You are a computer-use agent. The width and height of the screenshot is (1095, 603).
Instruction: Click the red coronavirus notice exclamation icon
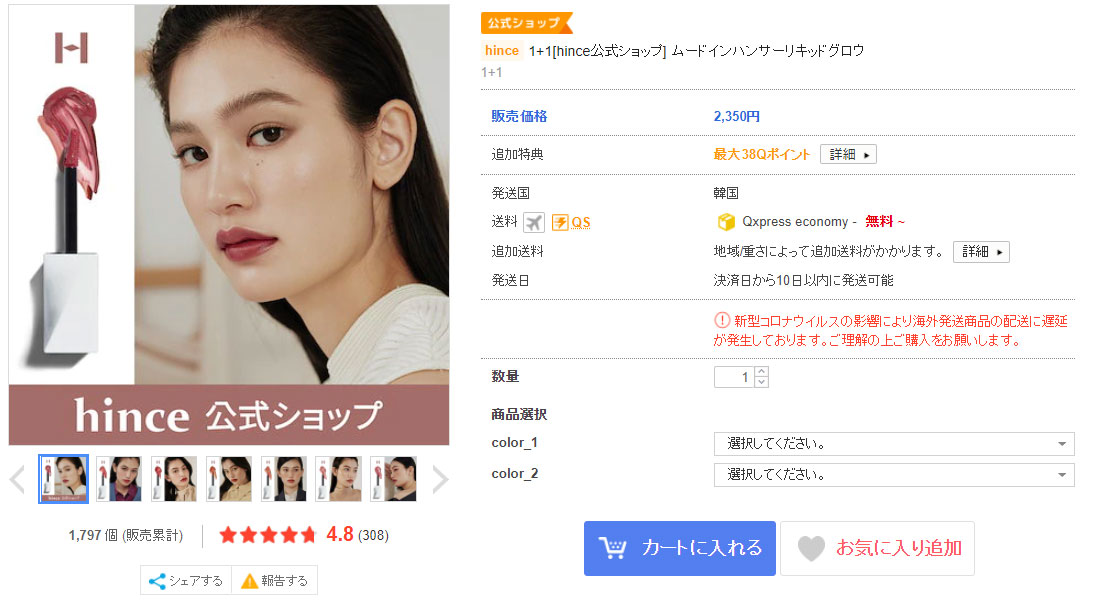[x=721, y=321]
